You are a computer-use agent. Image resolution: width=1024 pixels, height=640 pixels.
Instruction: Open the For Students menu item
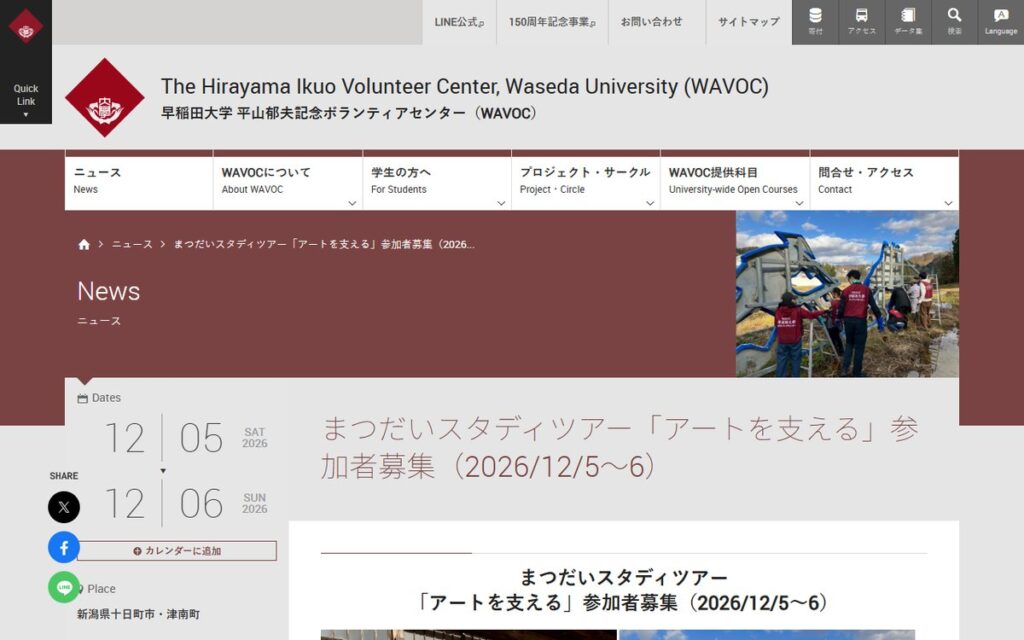click(436, 181)
